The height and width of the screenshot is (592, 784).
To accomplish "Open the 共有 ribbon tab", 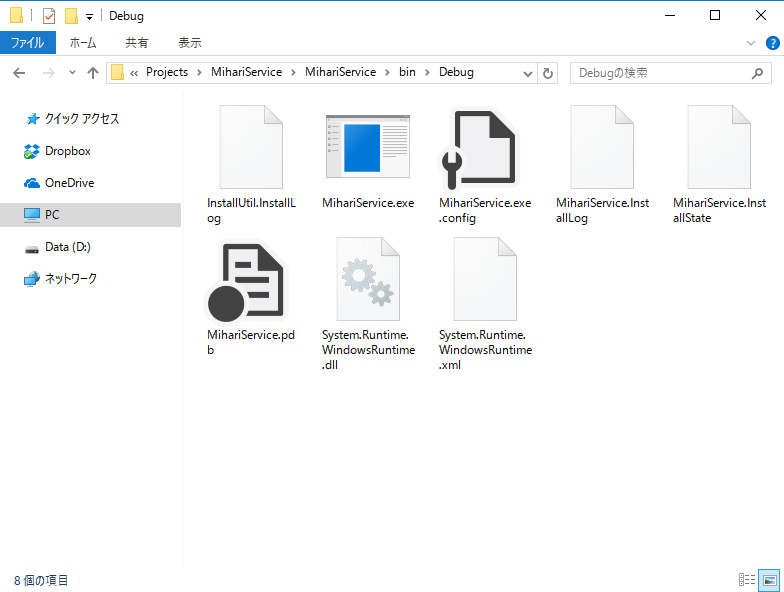I will point(136,43).
